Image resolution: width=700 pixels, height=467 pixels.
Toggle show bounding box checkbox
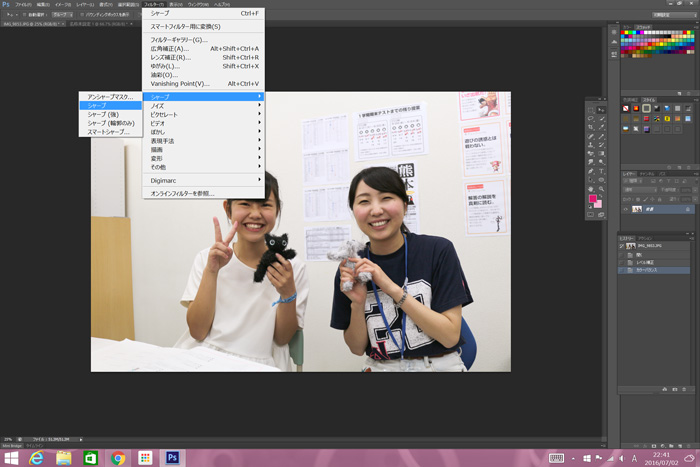tap(84, 15)
